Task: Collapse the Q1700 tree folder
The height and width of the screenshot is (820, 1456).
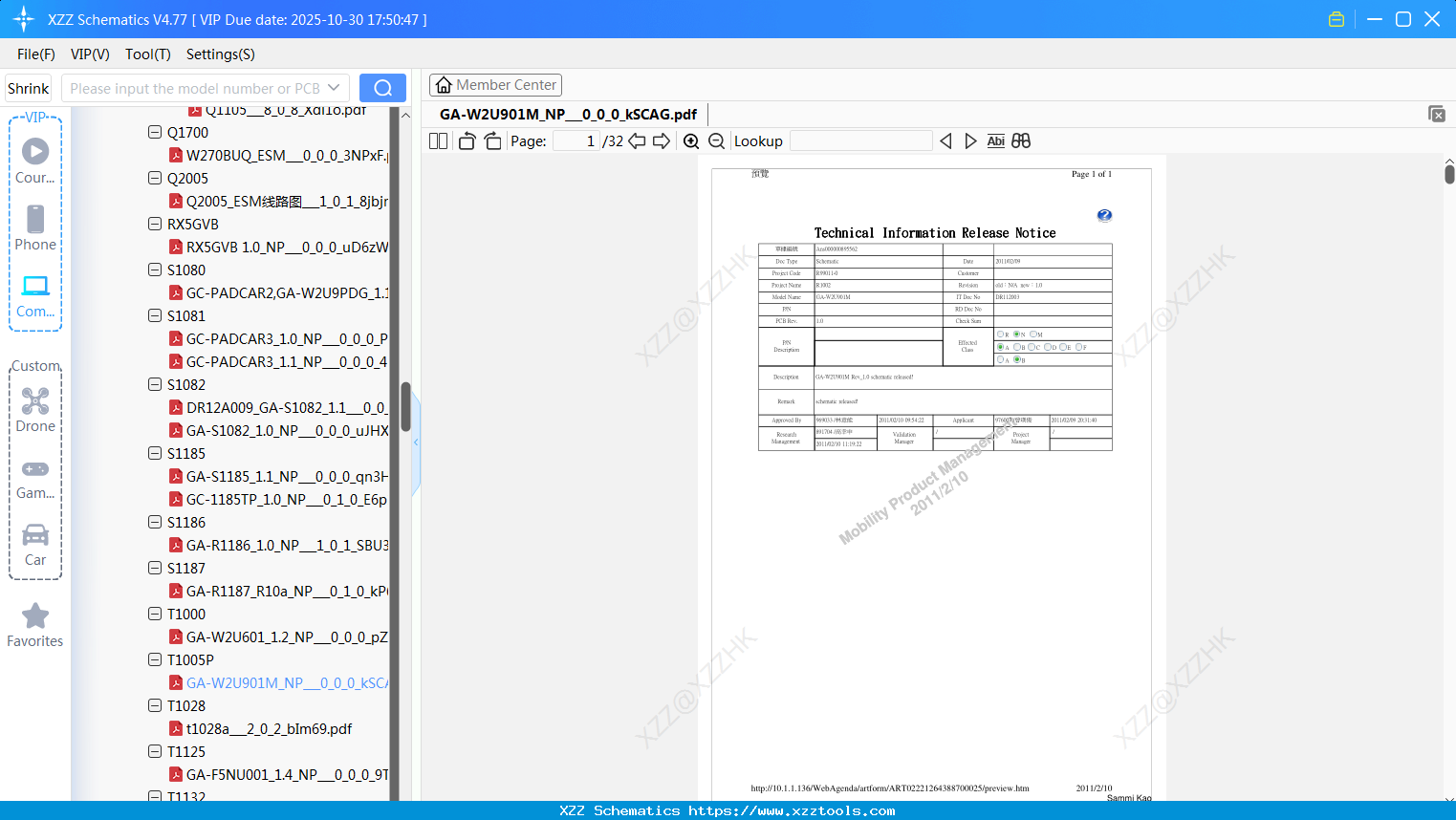Action: pyautogui.click(x=155, y=133)
